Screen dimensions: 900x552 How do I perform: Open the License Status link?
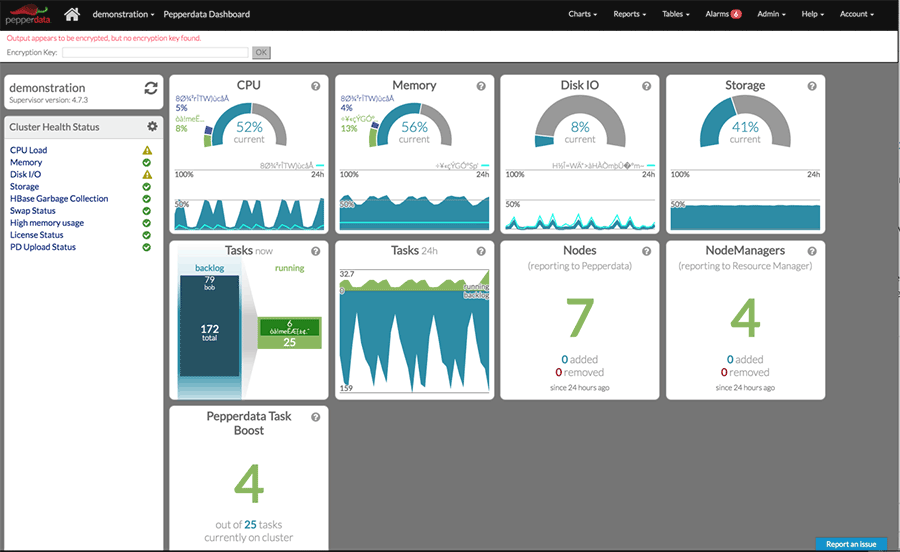[37, 235]
